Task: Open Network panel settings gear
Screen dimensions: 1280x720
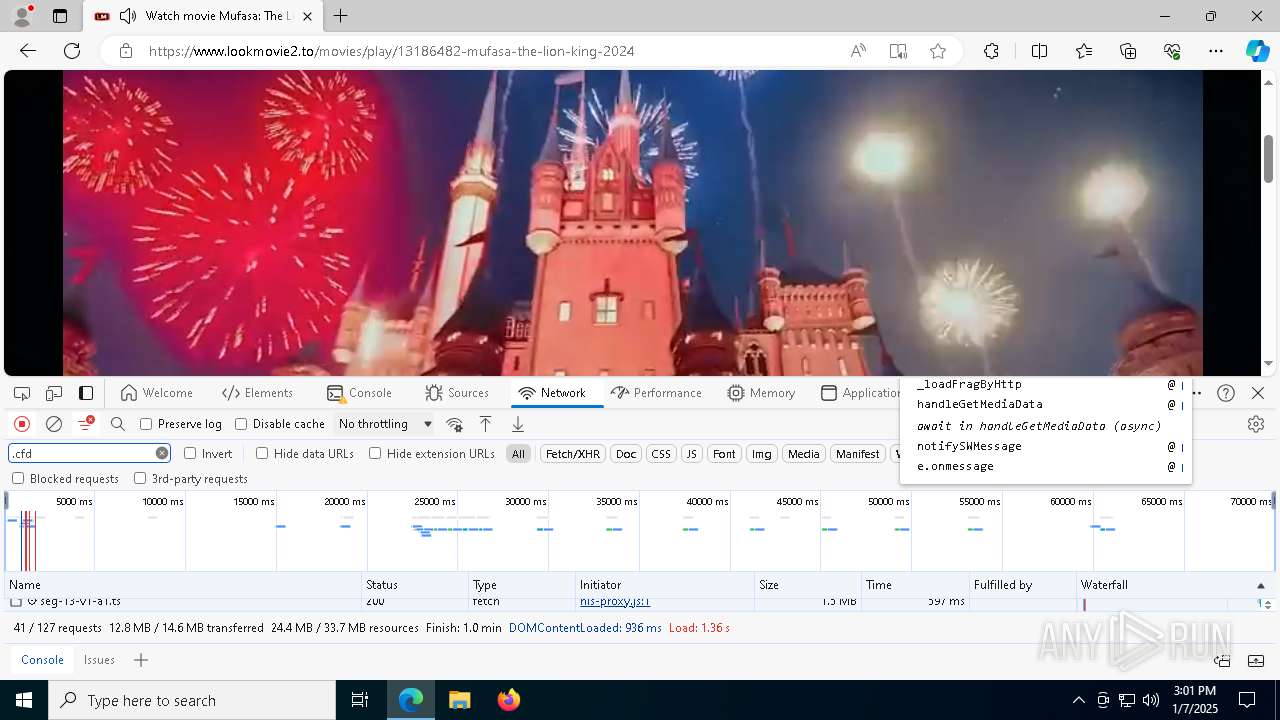Action: point(1256,424)
